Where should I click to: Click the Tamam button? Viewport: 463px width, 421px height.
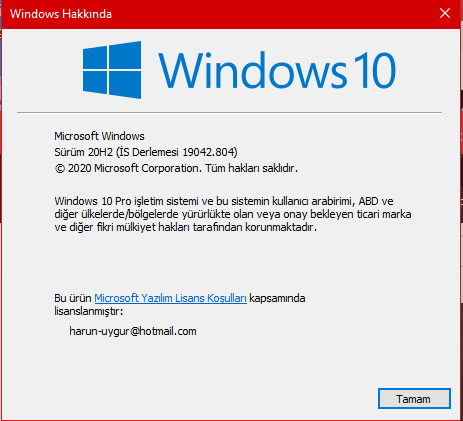coord(414,399)
